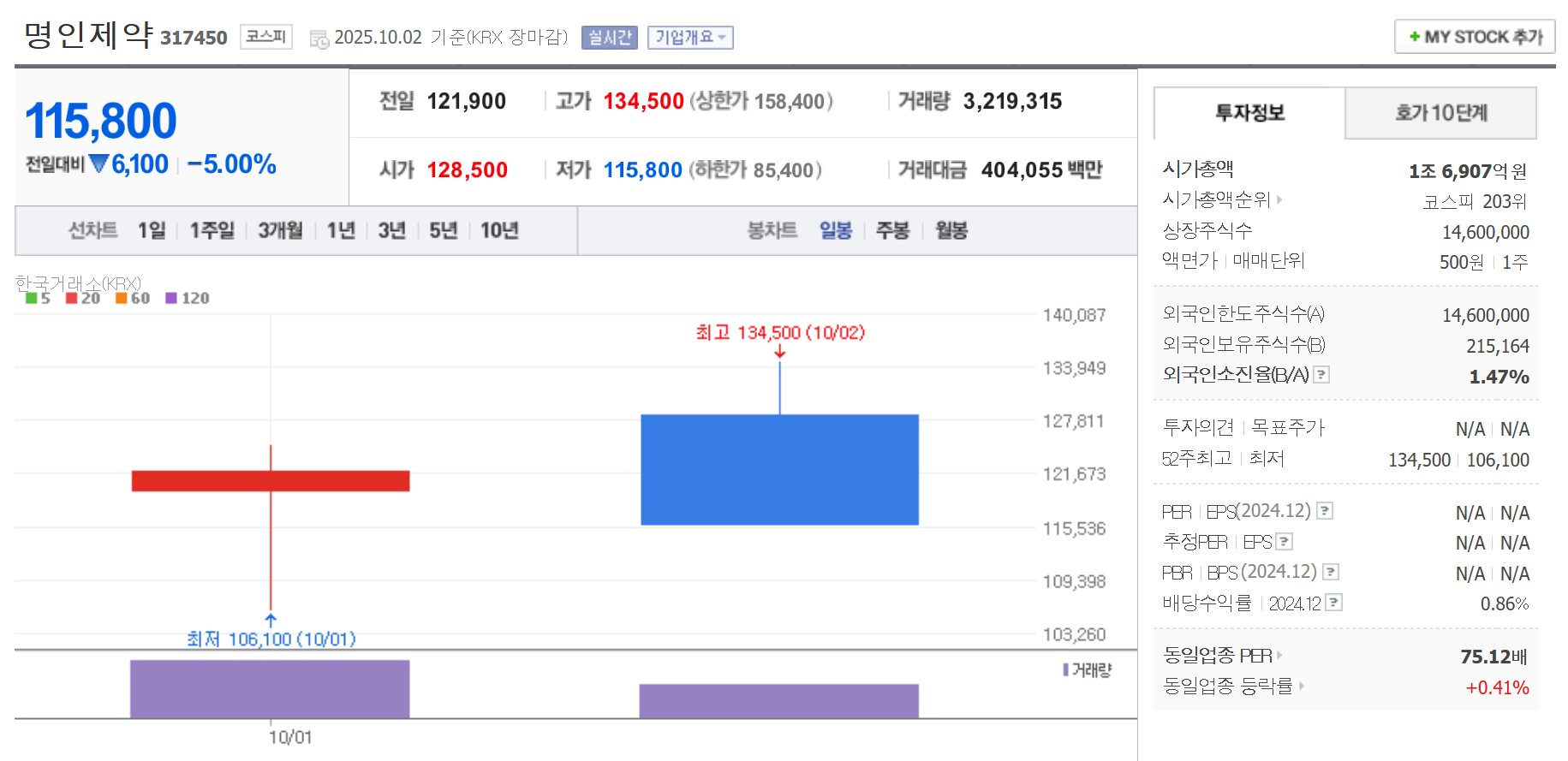1568x761 pixels.
Task: Click the 상장주식수 value 14,600,000
Action: click(x=1486, y=232)
